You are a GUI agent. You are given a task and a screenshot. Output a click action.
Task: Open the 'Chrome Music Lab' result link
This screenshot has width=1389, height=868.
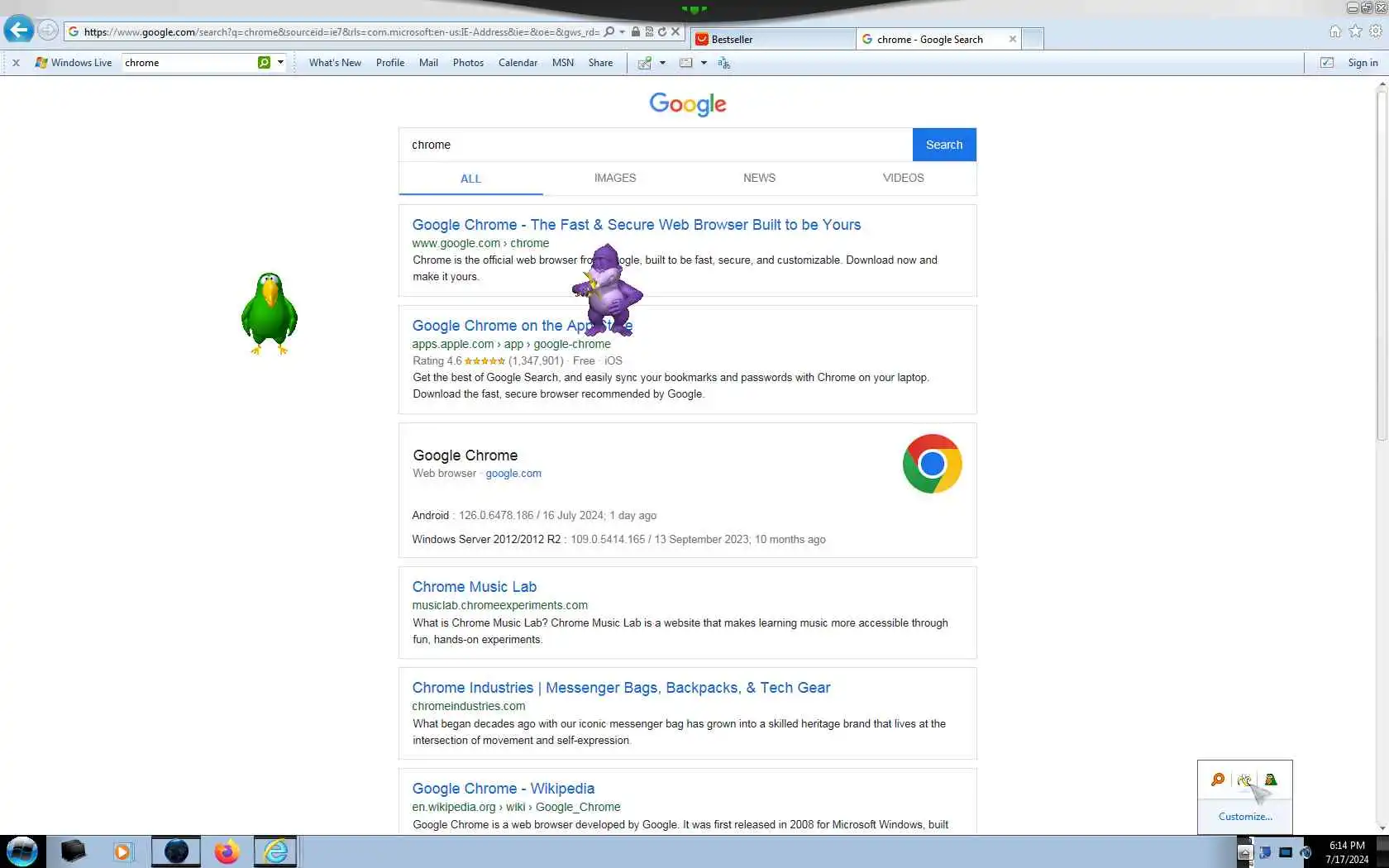pyautogui.click(x=475, y=587)
